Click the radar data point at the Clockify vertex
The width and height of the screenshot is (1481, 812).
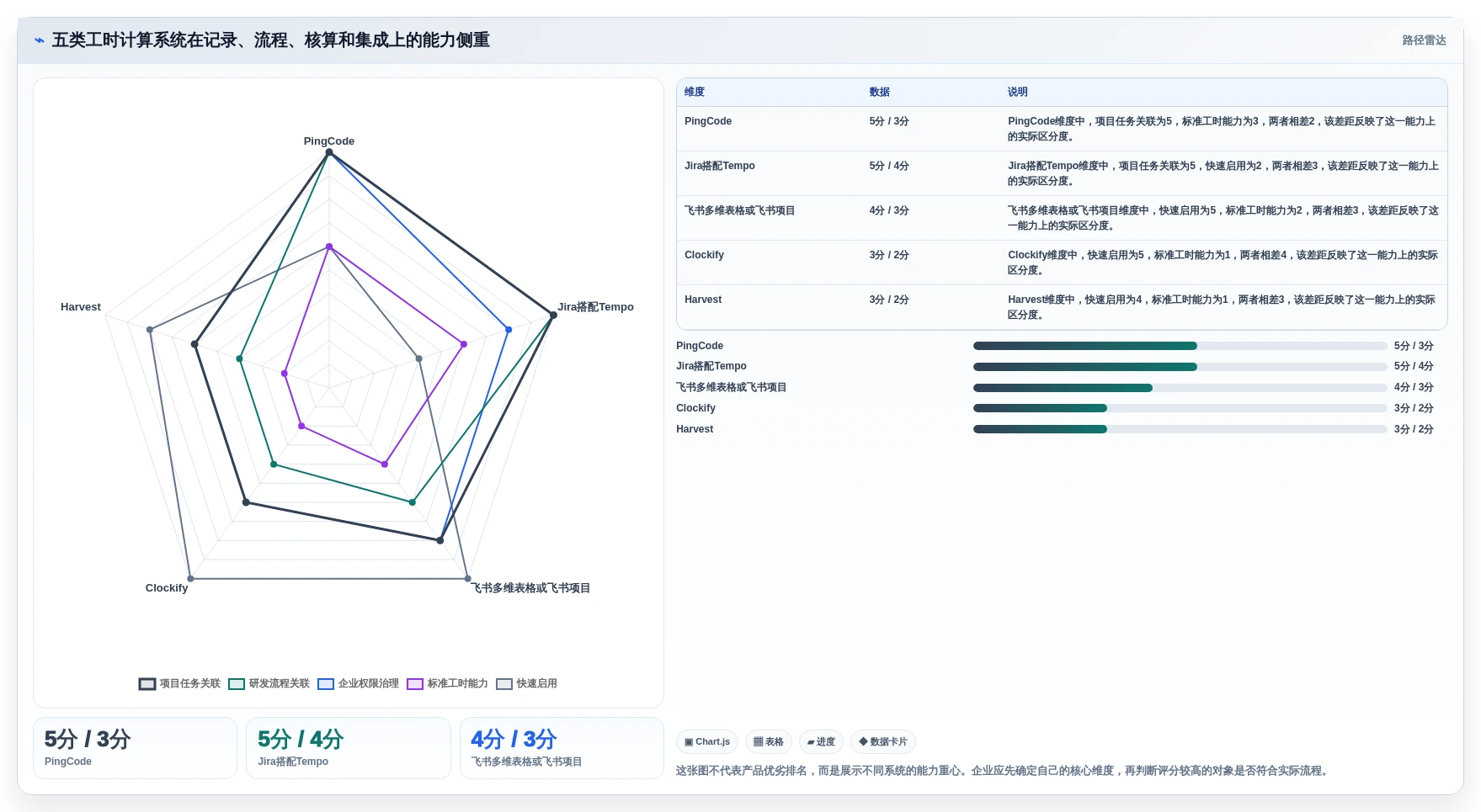tap(190, 578)
